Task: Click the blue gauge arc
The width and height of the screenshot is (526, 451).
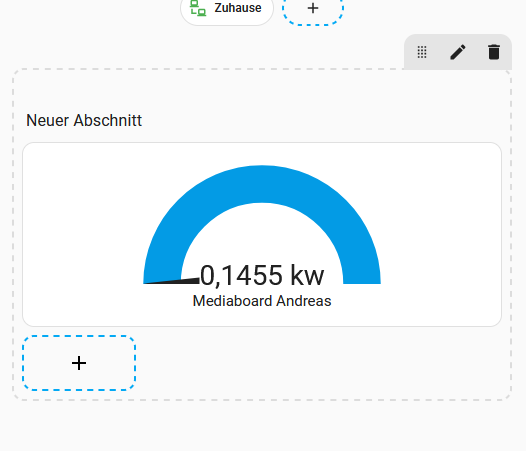Action: pos(262,184)
